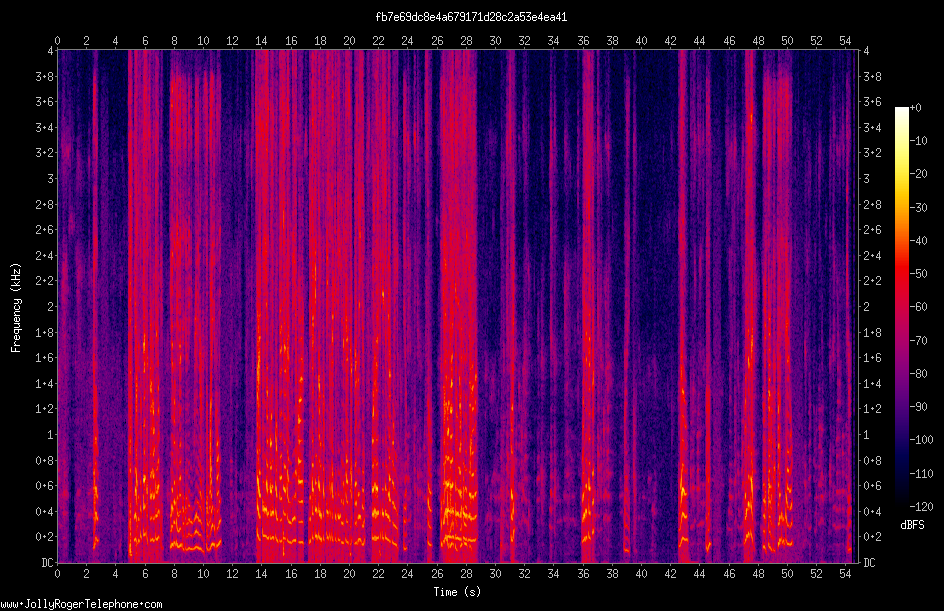This screenshot has width=944, height=611.
Task: Click the -90 label on the color scale
Action: click(919, 407)
